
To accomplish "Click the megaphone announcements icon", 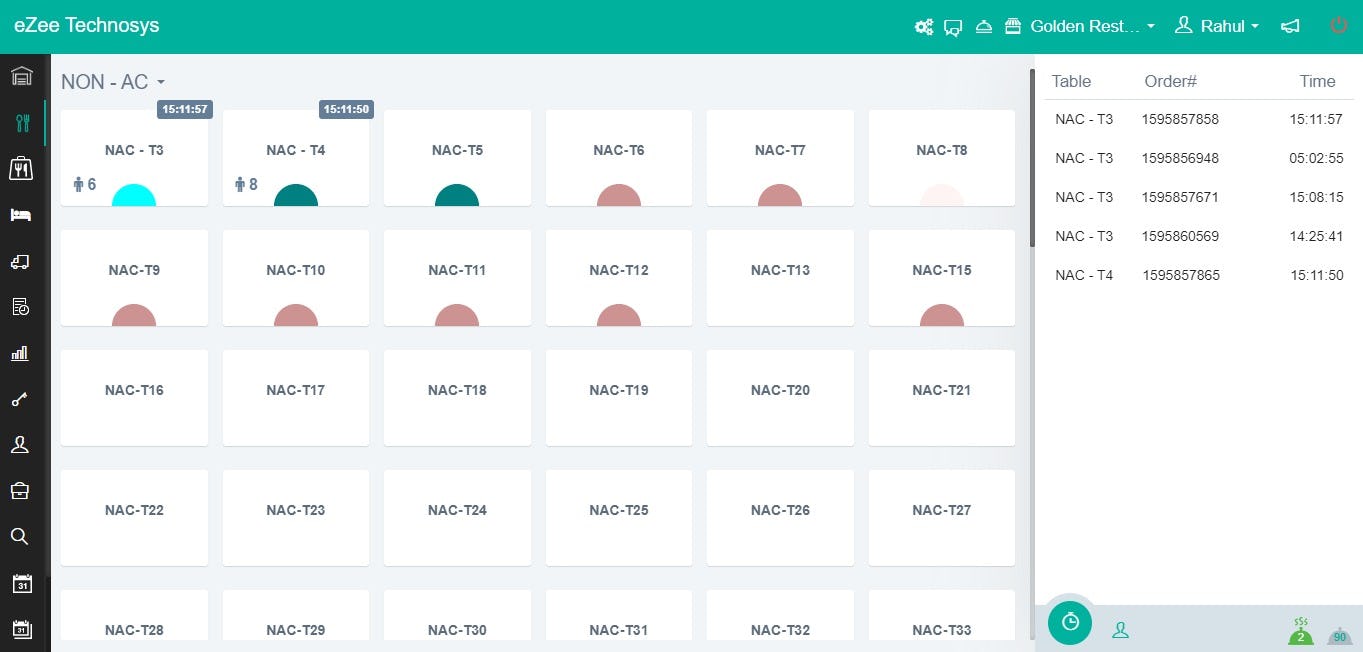I will pos(1290,27).
